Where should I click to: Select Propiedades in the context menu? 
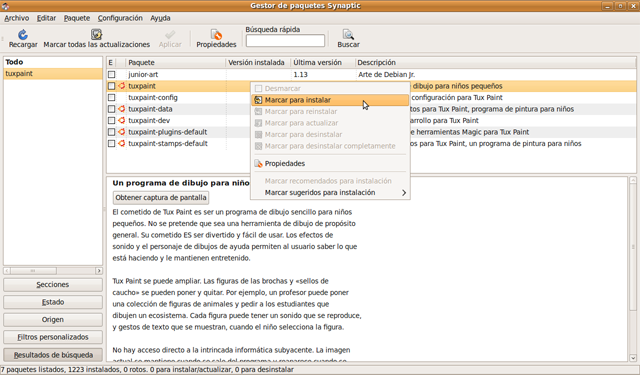[330, 164]
